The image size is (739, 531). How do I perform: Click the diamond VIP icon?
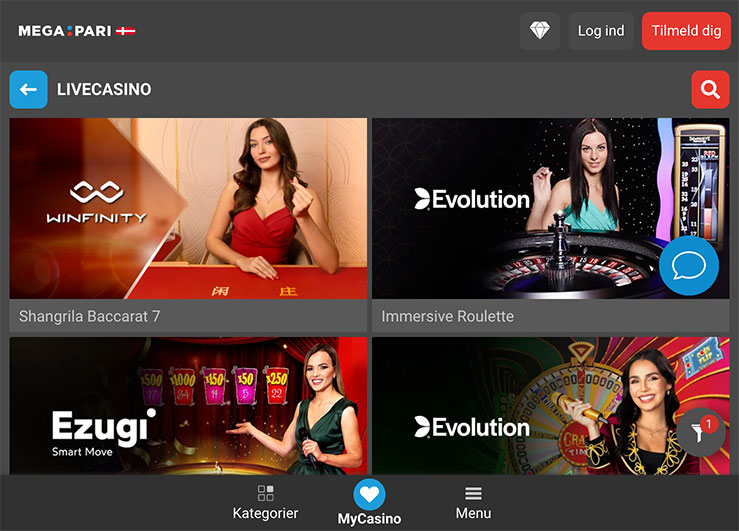540,31
